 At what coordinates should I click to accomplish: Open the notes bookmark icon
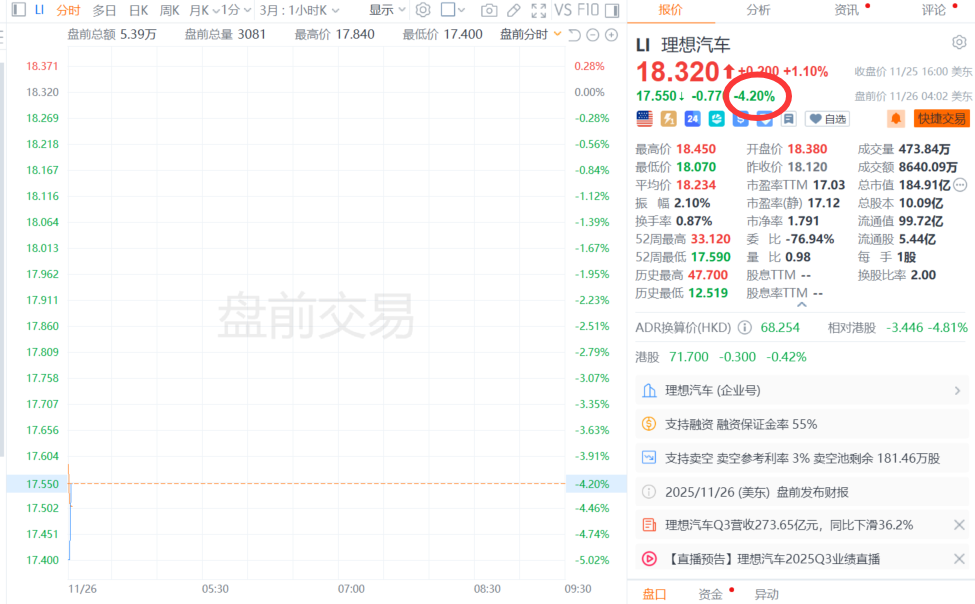(x=788, y=118)
